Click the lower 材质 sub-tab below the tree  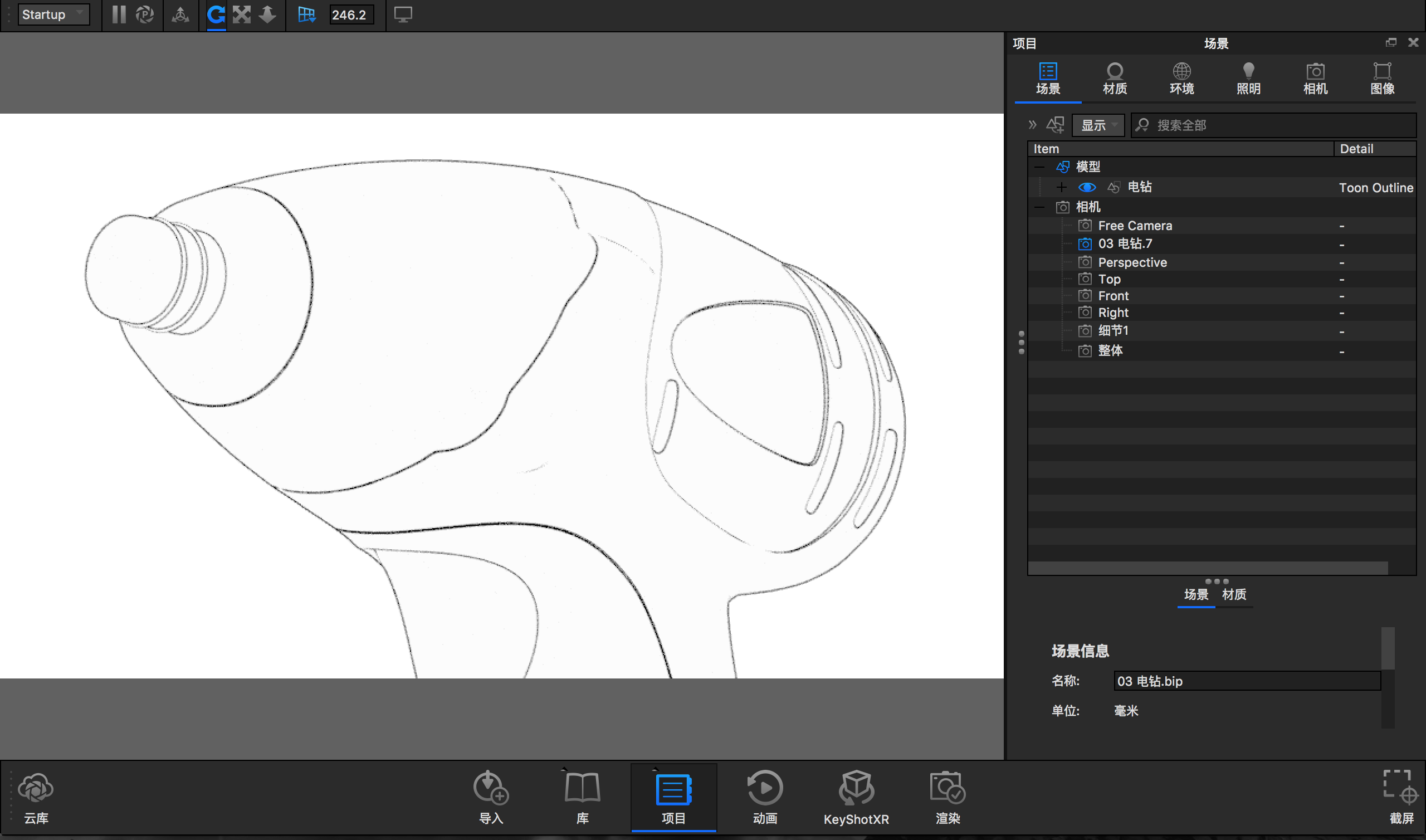pyautogui.click(x=1234, y=594)
